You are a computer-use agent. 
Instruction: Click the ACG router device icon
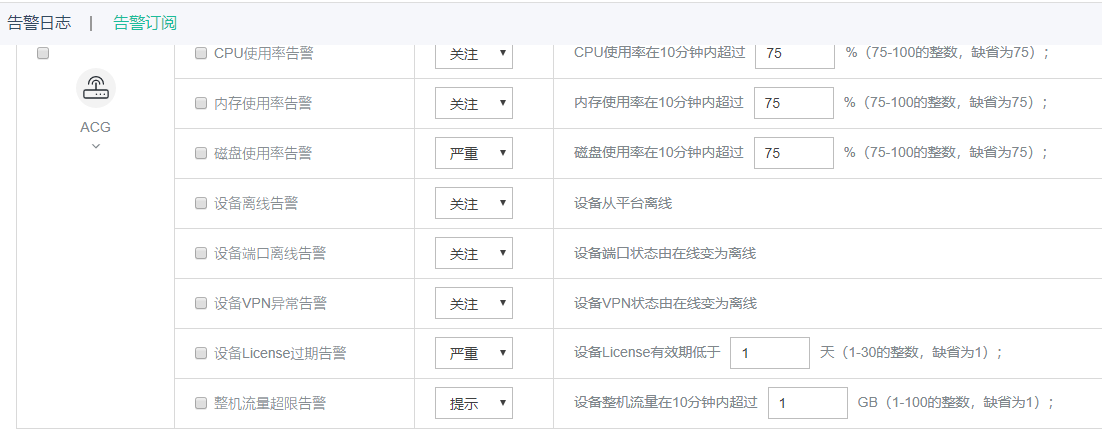[96, 88]
